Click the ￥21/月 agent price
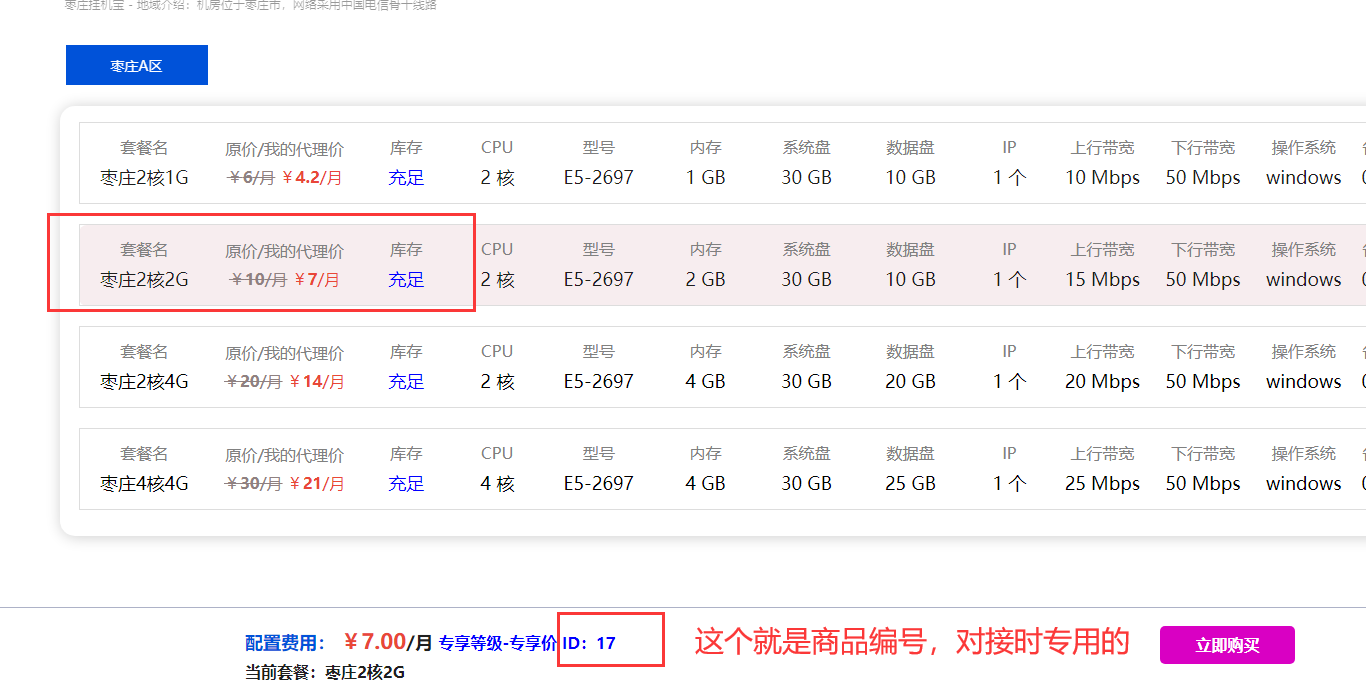 pos(316,484)
